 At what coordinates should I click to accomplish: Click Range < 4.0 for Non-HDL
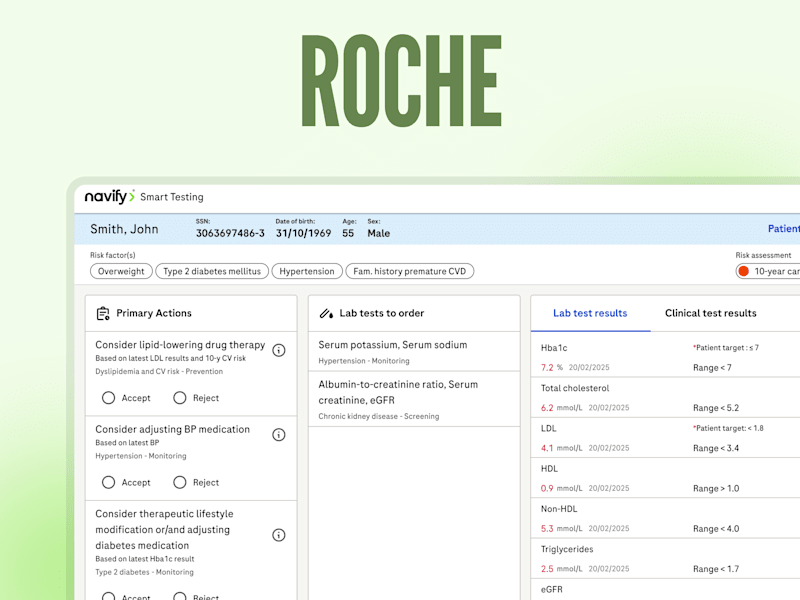pyautogui.click(x=716, y=529)
